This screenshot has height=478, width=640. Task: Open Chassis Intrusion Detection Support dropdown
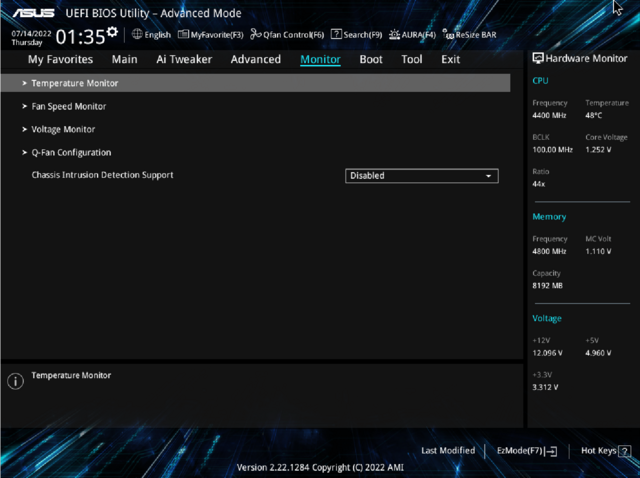(x=421, y=176)
